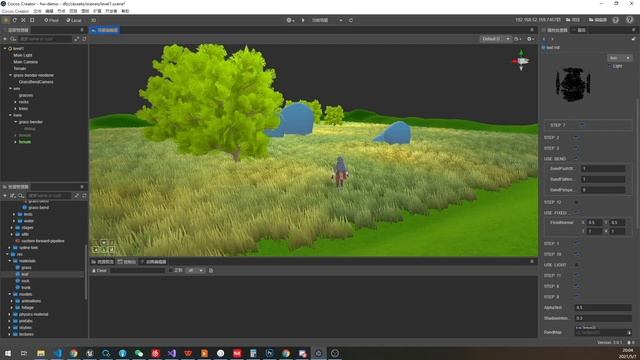Toggle the console regex checkbox
640x360 pixels.
pyautogui.click(x=171, y=270)
